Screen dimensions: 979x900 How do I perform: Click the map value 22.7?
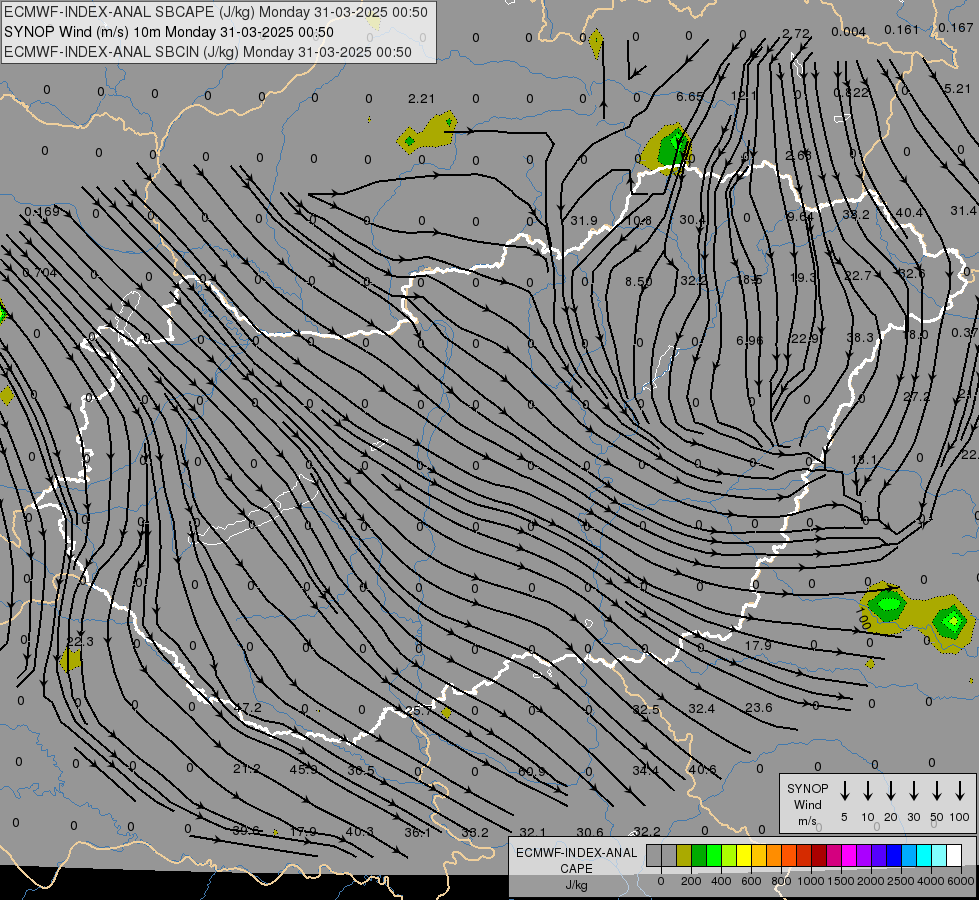click(x=857, y=275)
